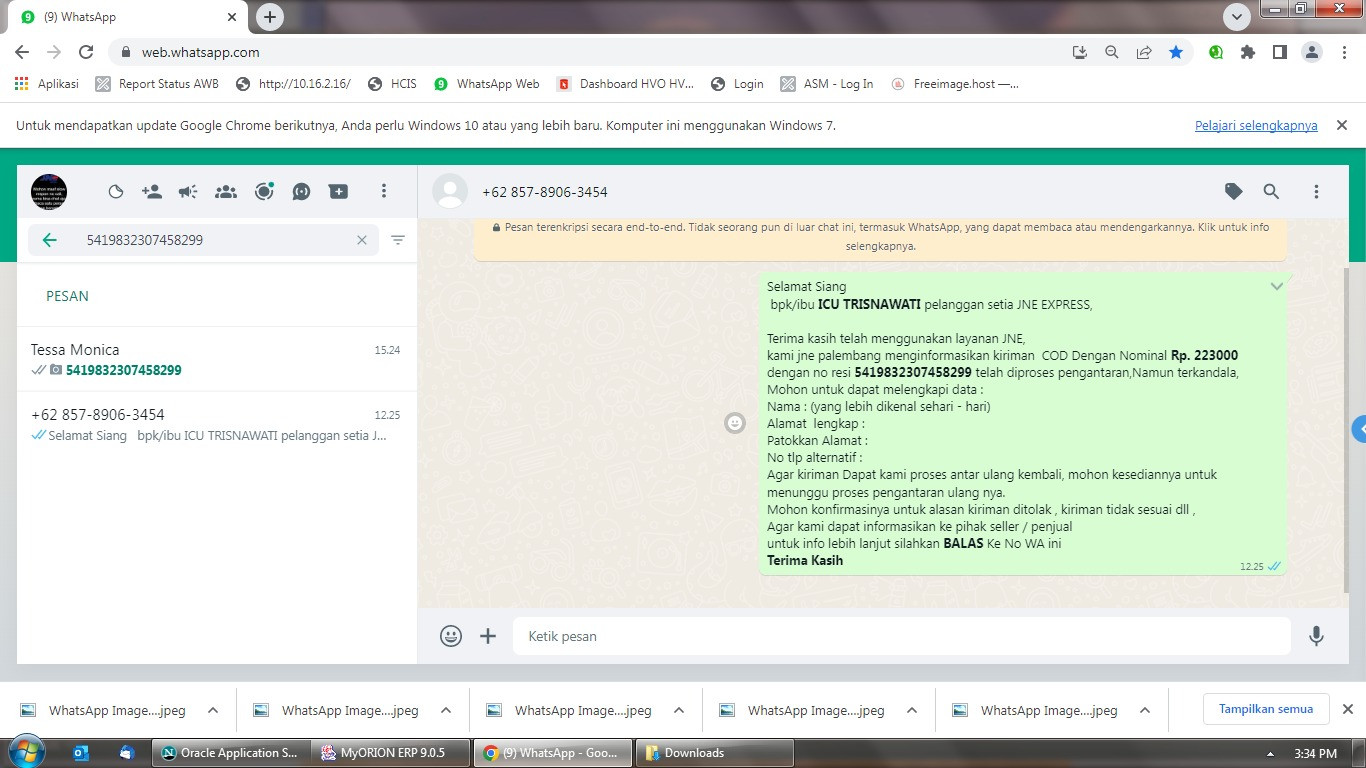
Task: Open Chrome three-dot menu
Action: 1344,52
